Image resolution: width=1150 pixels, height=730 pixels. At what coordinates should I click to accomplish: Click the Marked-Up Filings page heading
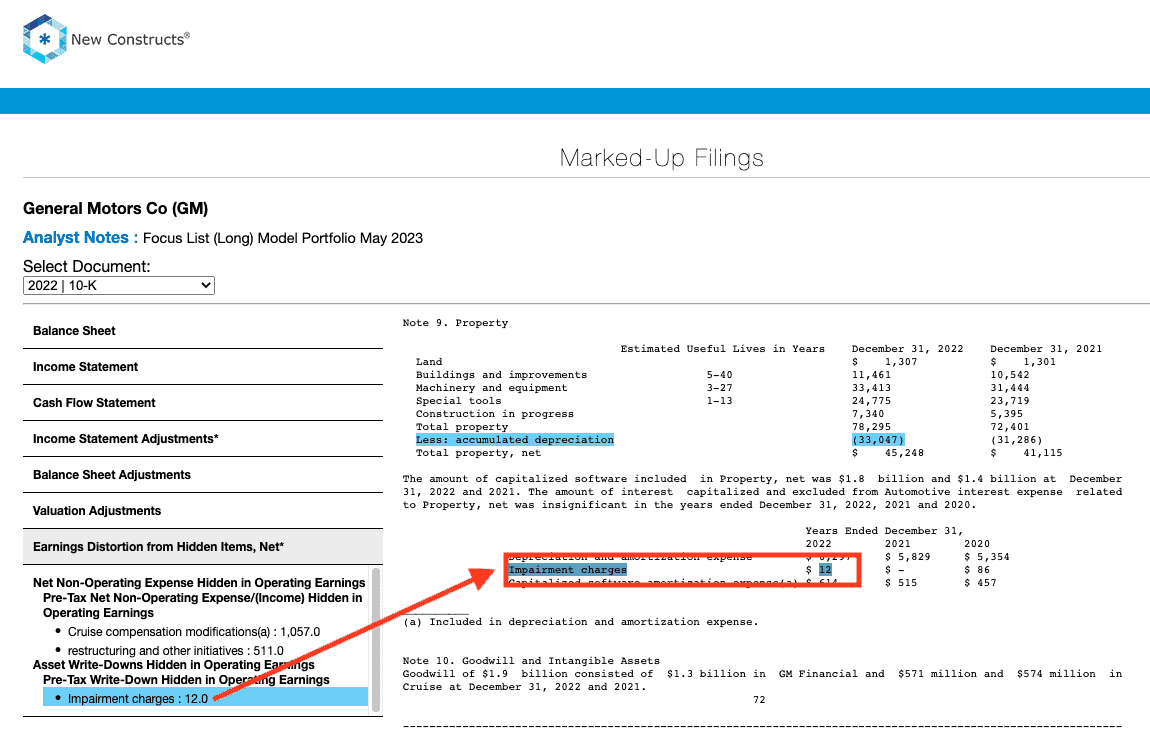coord(662,158)
